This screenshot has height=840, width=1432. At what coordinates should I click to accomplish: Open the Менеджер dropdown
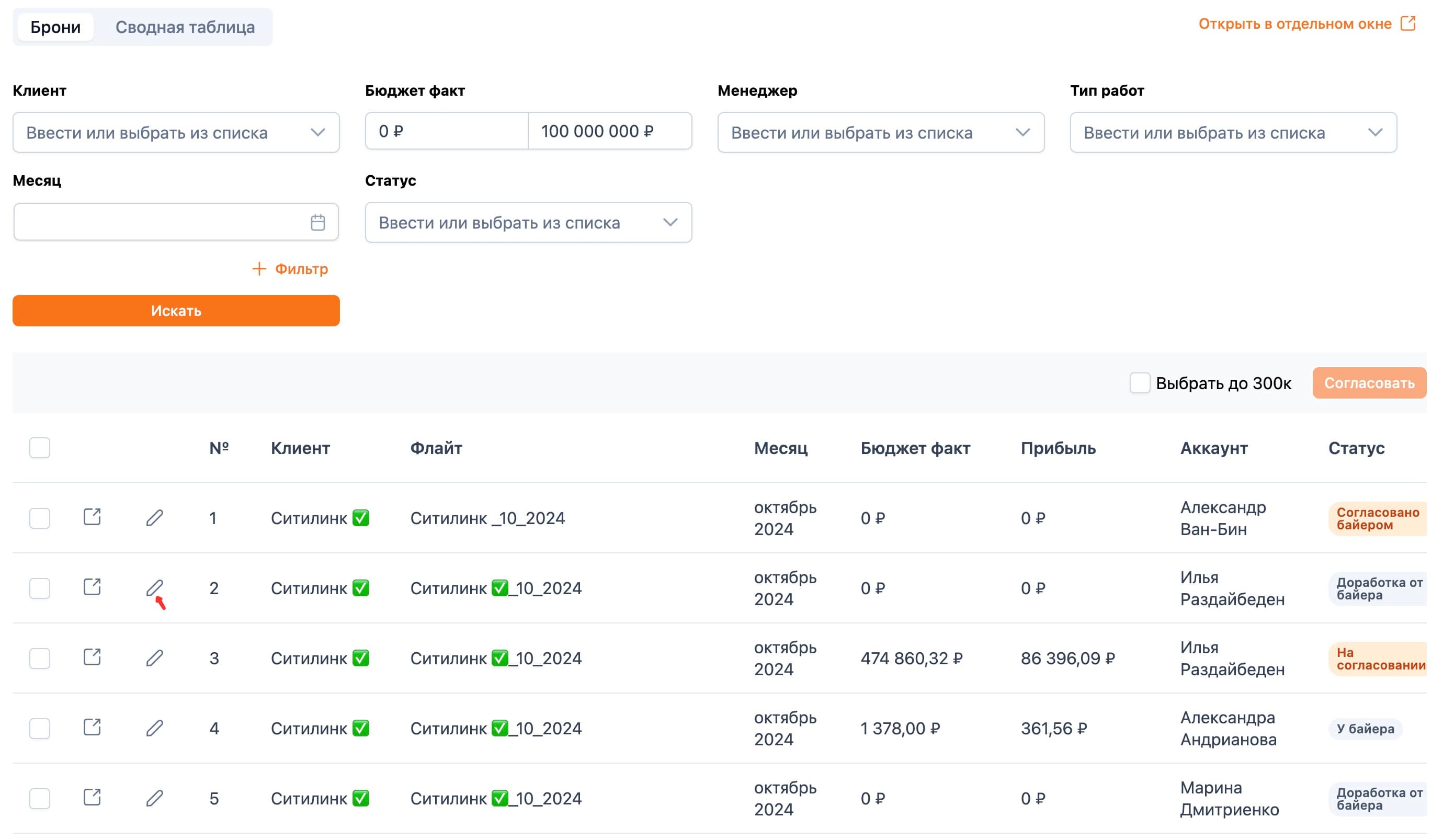pyautogui.click(x=881, y=132)
